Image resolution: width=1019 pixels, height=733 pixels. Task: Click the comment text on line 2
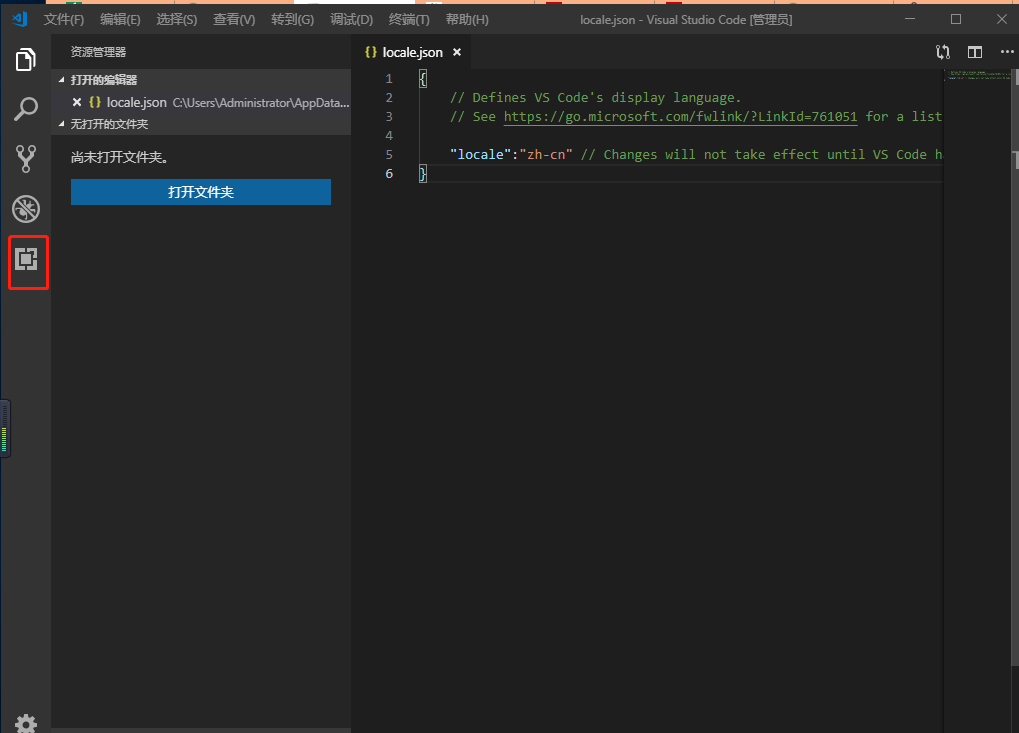coord(595,97)
